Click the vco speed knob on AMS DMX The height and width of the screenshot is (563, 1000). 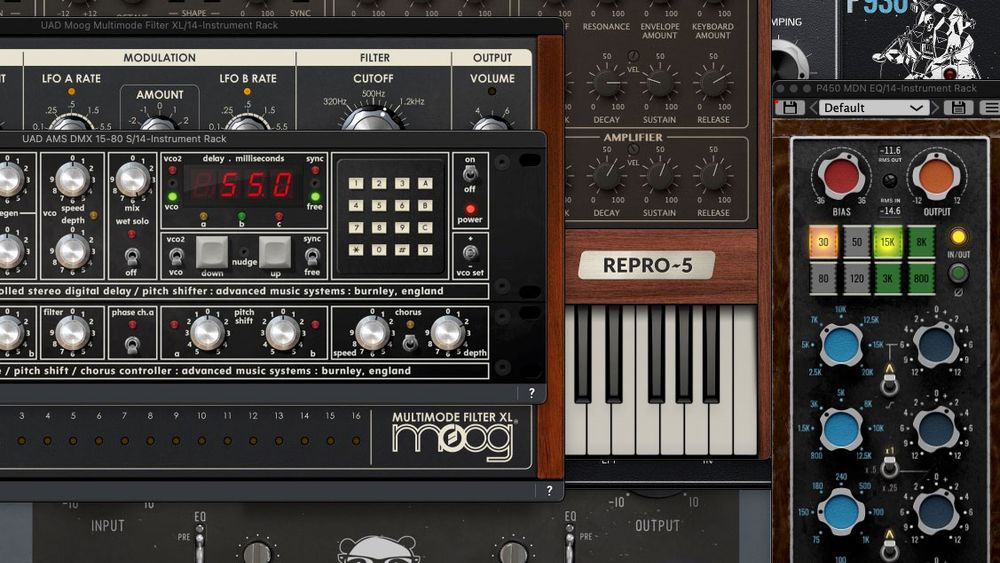(x=73, y=179)
